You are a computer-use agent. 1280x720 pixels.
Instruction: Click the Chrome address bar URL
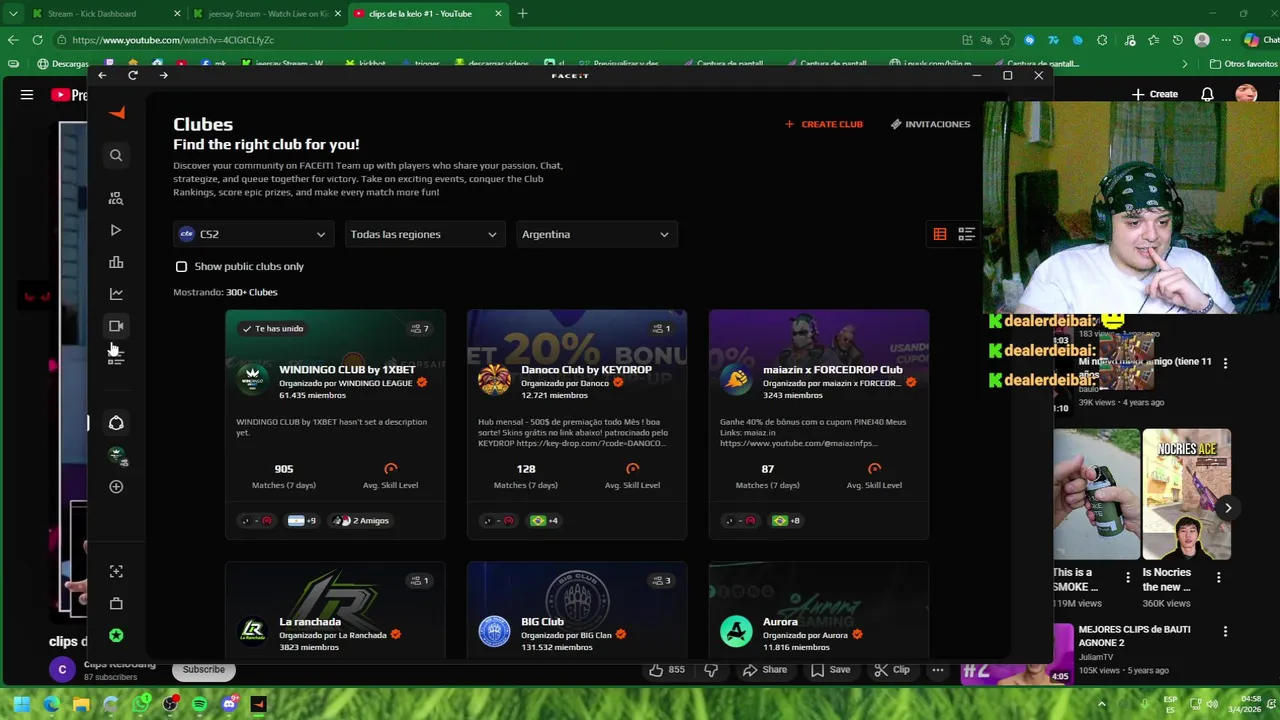coord(173,40)
